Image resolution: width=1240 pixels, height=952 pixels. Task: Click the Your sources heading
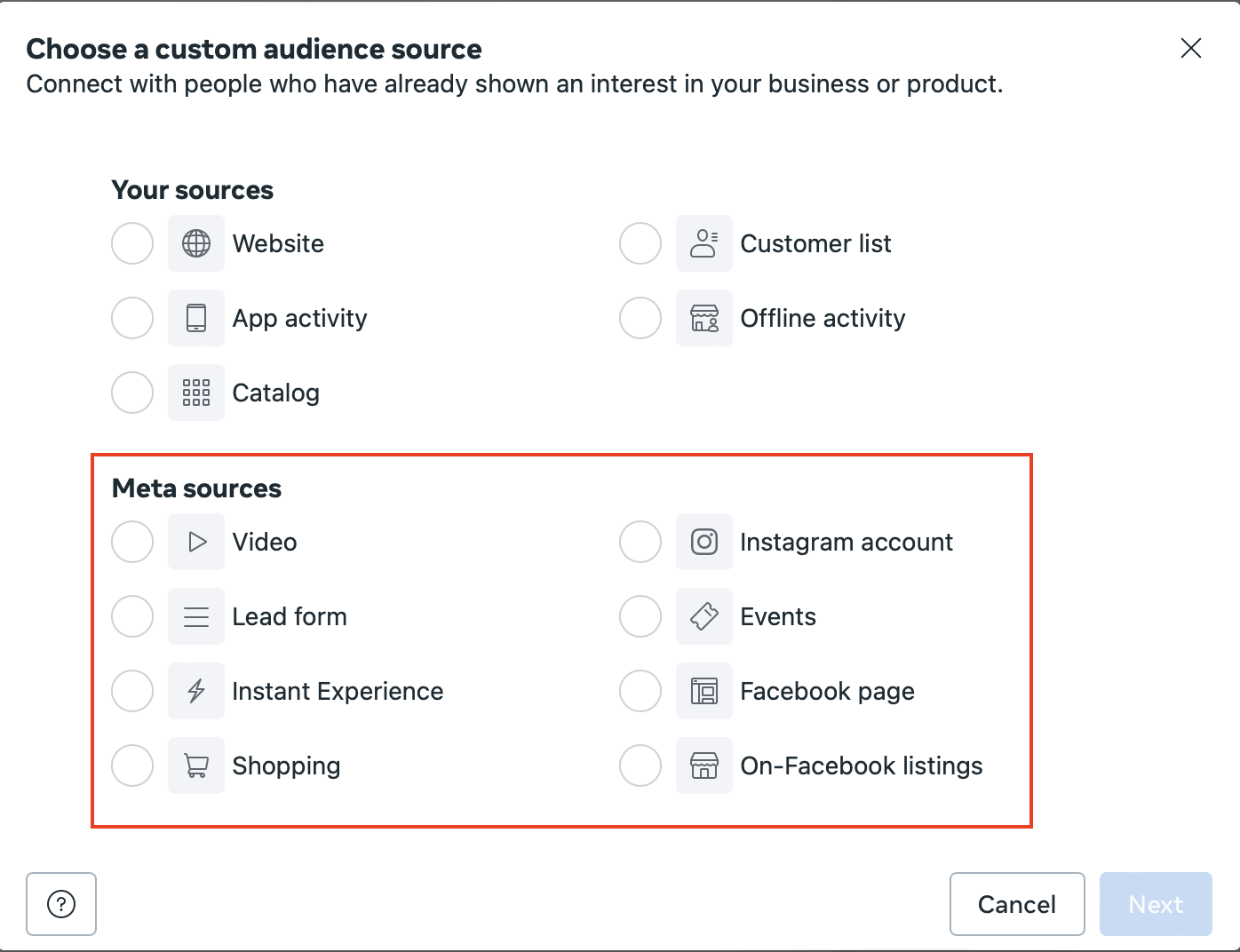pyautogui.click(x=193, y=190)
